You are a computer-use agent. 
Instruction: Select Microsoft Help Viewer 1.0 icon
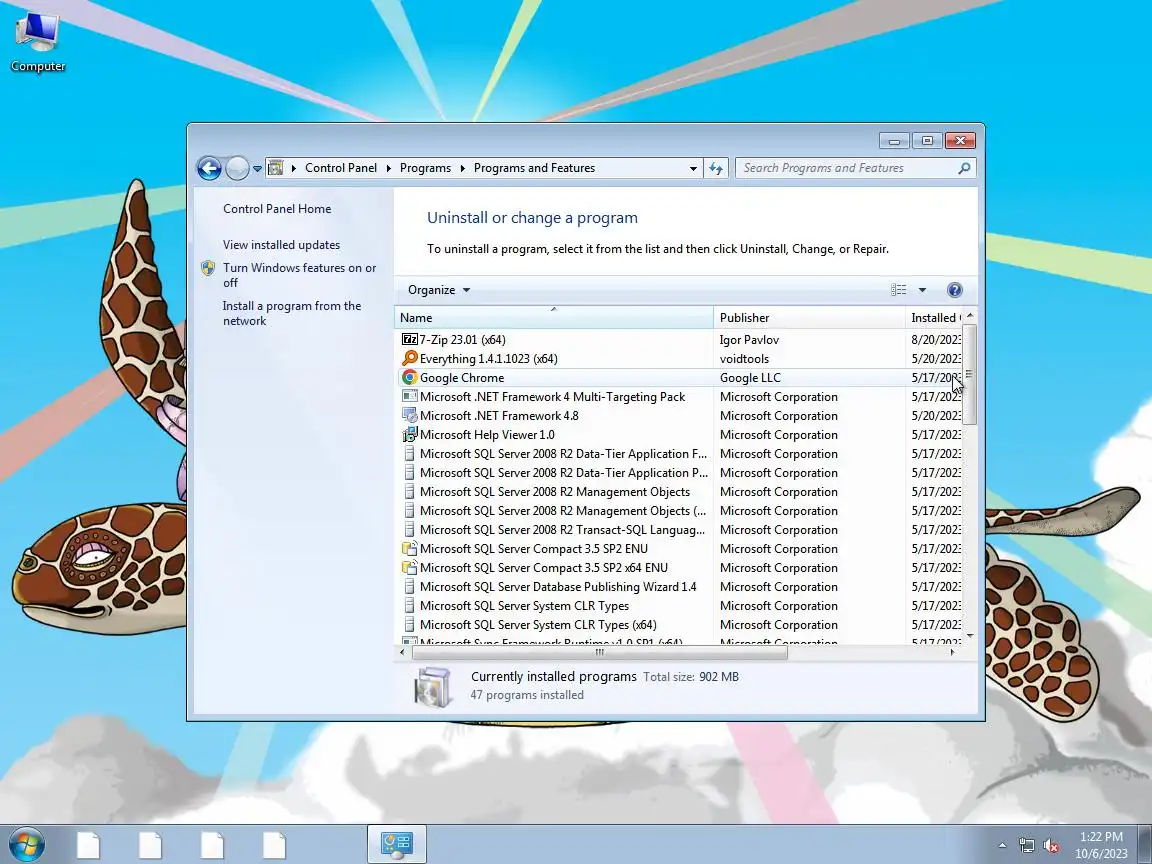click(x=409, y=435)
